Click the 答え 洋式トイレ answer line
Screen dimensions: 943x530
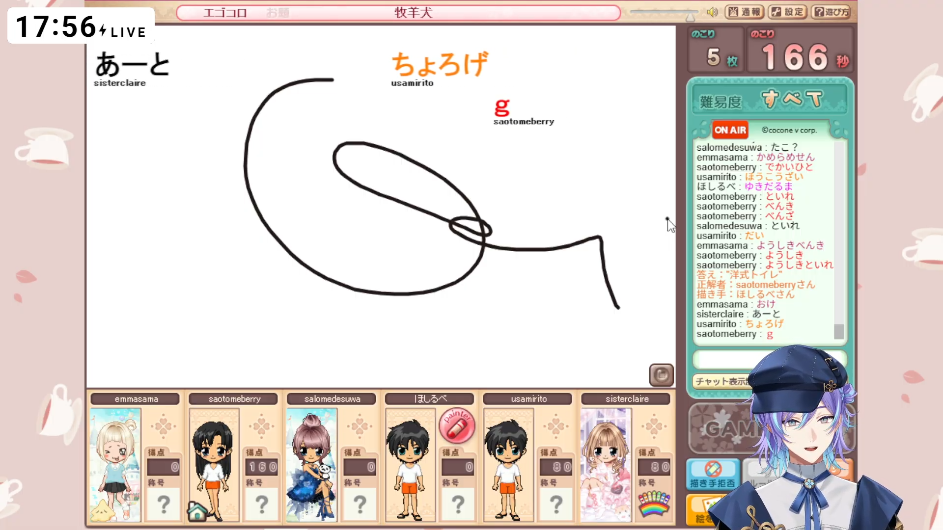(739, 274)
